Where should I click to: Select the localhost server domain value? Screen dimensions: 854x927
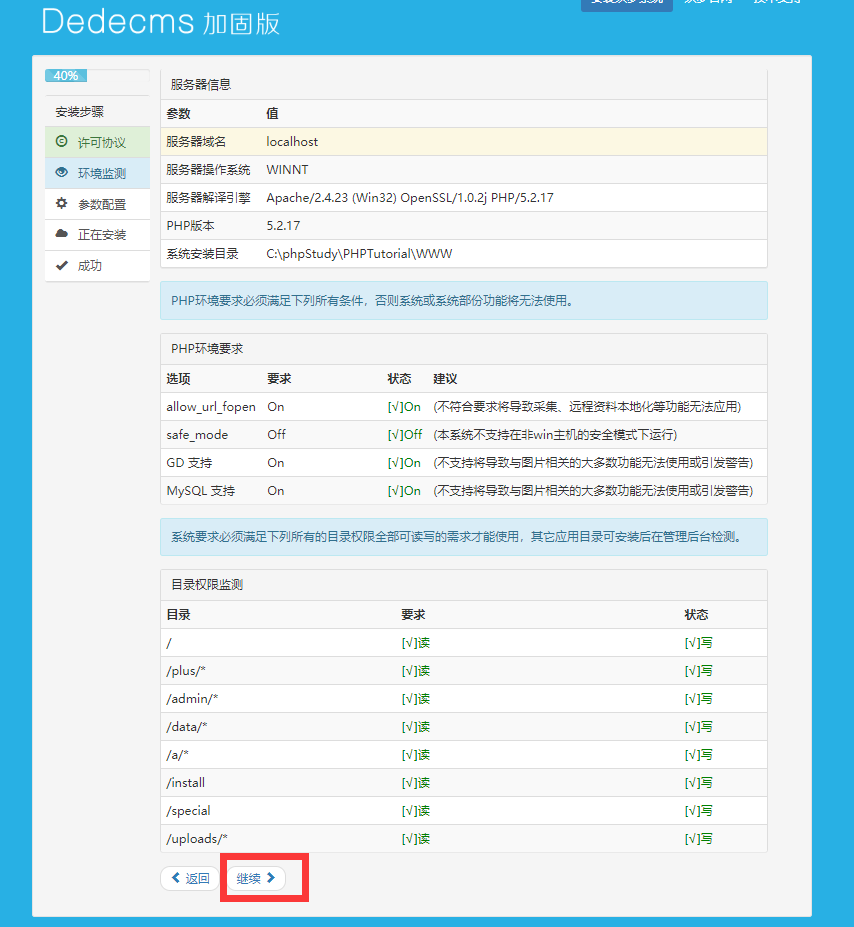[292, 142]
